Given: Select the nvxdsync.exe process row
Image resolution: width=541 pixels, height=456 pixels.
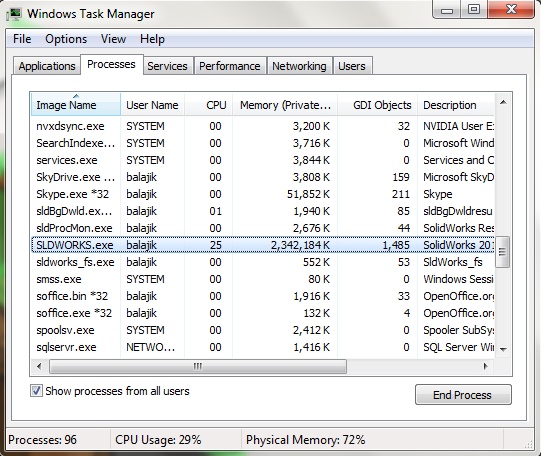Looking at the screenshot, I should 263,126.
